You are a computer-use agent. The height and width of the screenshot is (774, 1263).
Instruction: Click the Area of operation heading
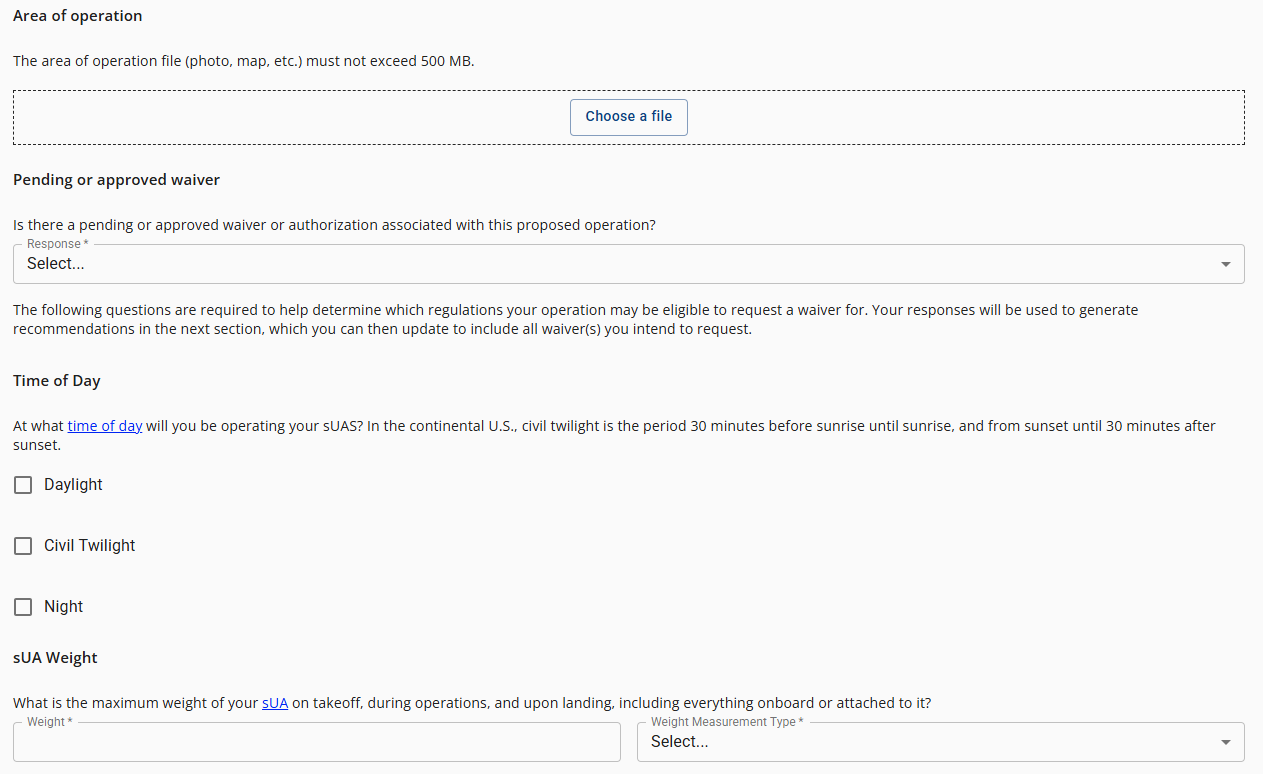coord(77,16)
